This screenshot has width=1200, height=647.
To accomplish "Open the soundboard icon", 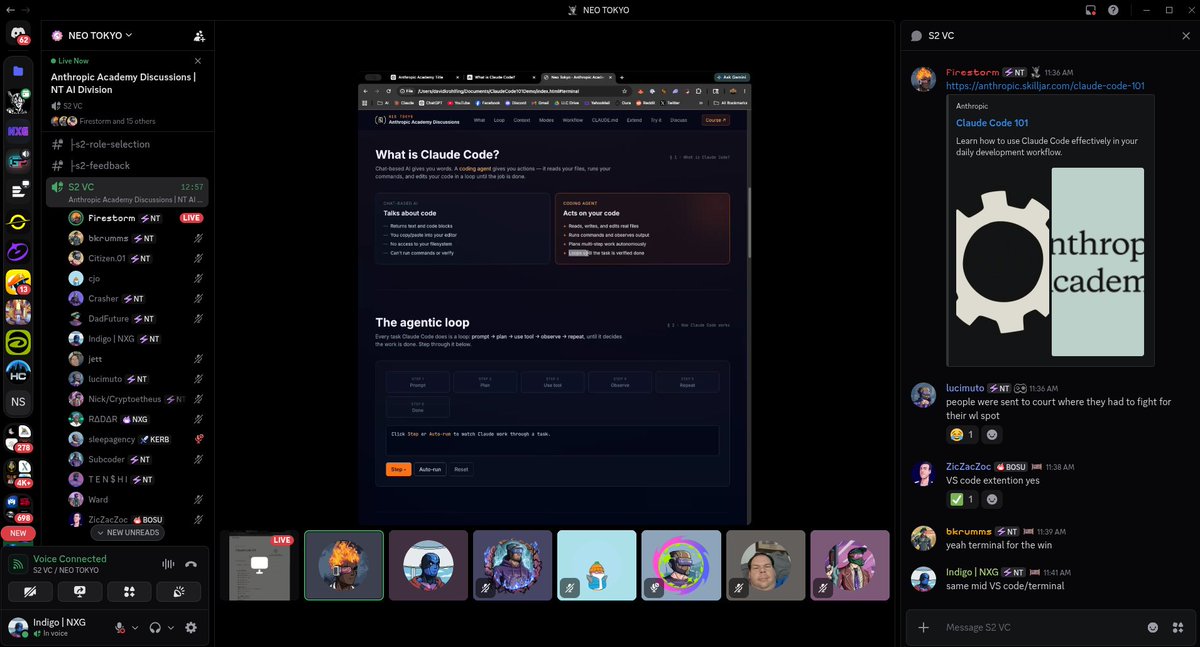I will [179, 592].
